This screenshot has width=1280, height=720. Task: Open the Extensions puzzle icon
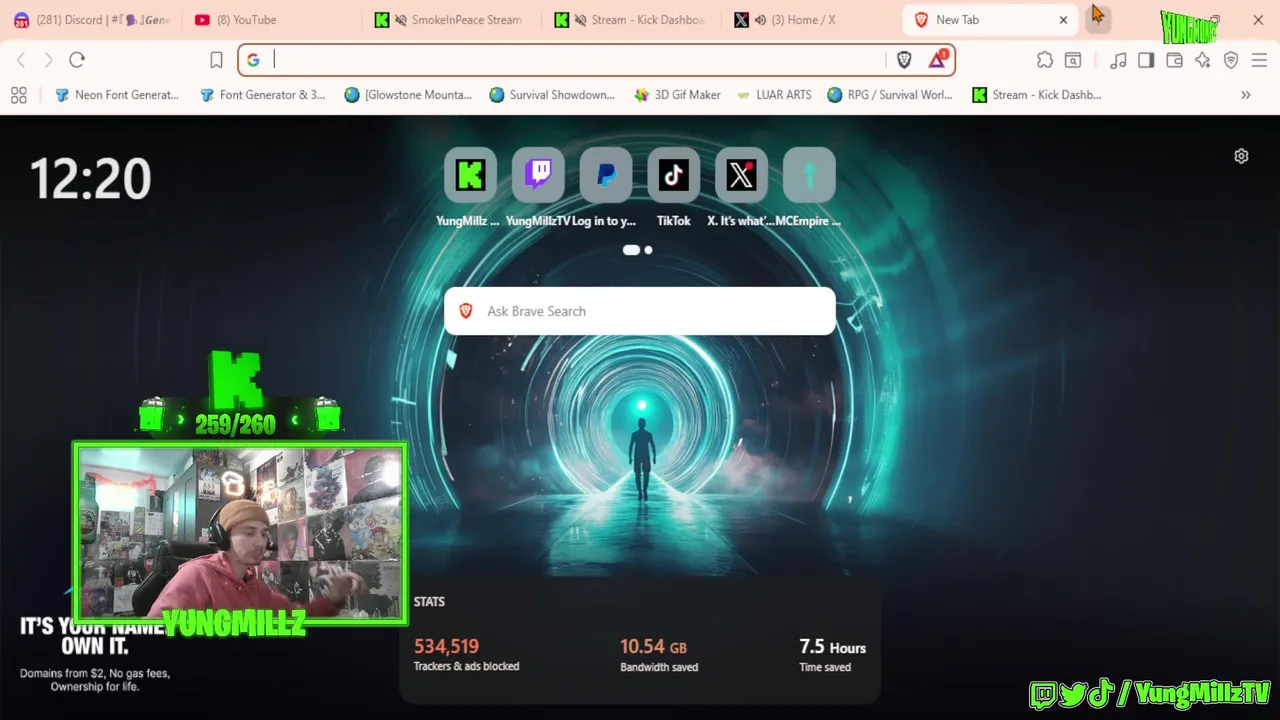tap(1045, 60)
